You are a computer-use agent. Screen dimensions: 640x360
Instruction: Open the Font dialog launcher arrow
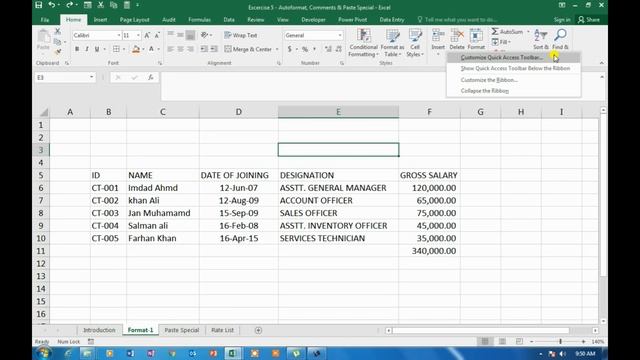click(160, 63)
